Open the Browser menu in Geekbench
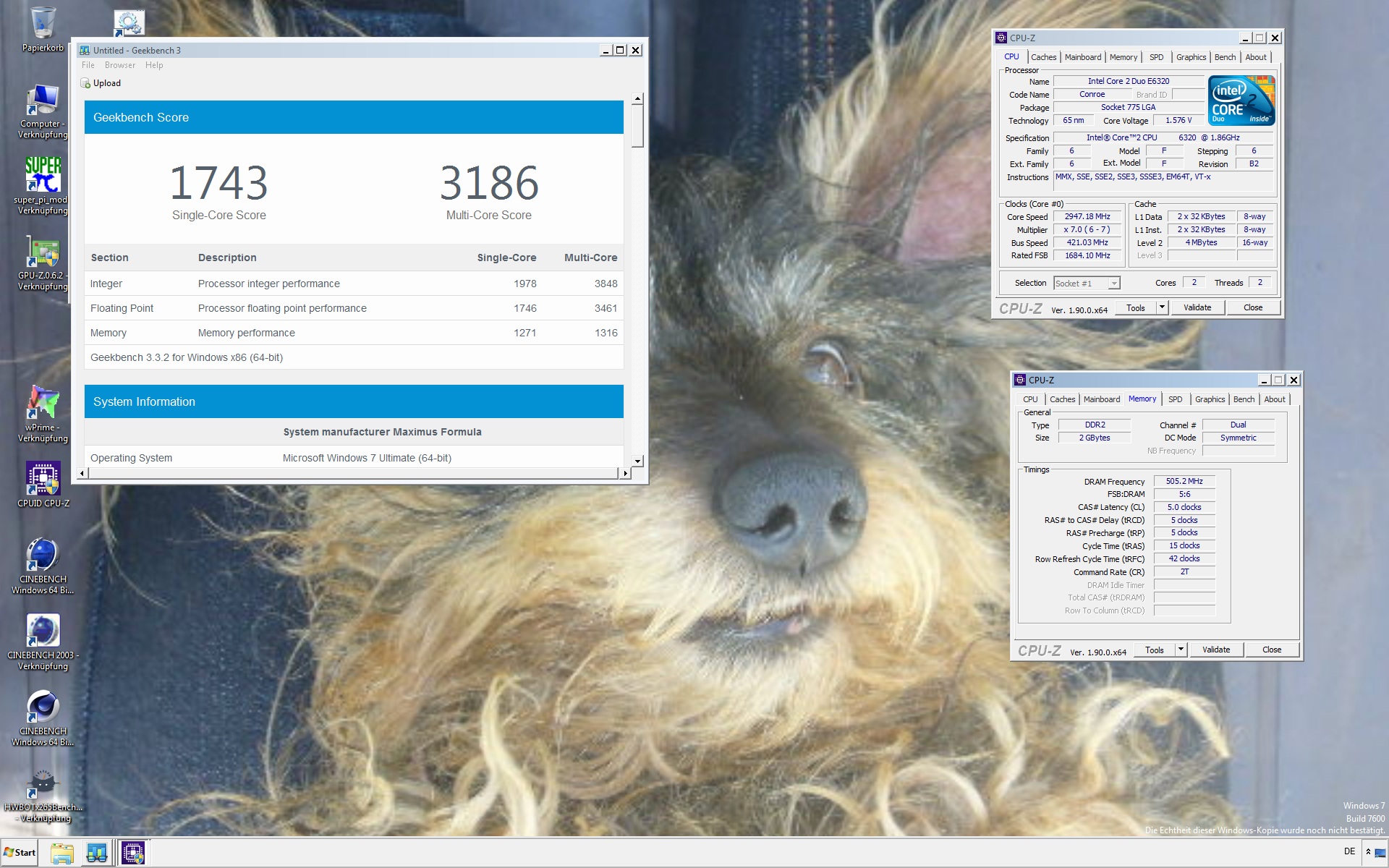 tap(120, 65)
